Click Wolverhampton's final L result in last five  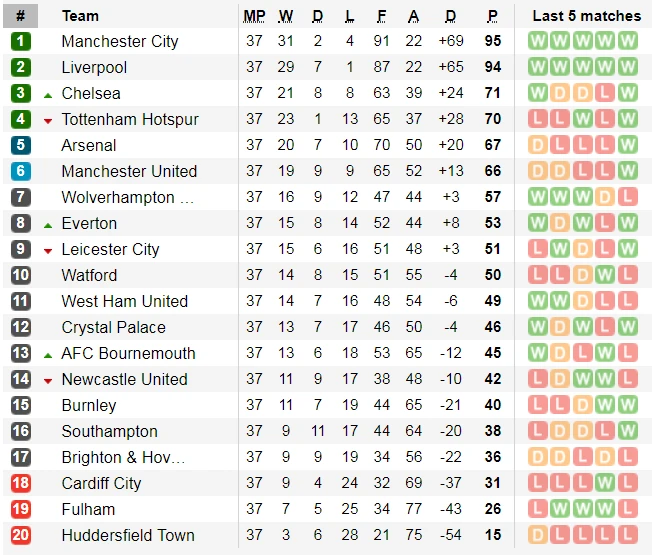(x=627, y=197)
